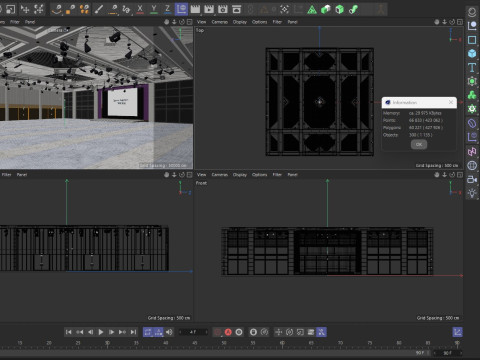Open Top viewport Panel menu
This screenshot has width=480, height=360.
[x=292, y=22]
